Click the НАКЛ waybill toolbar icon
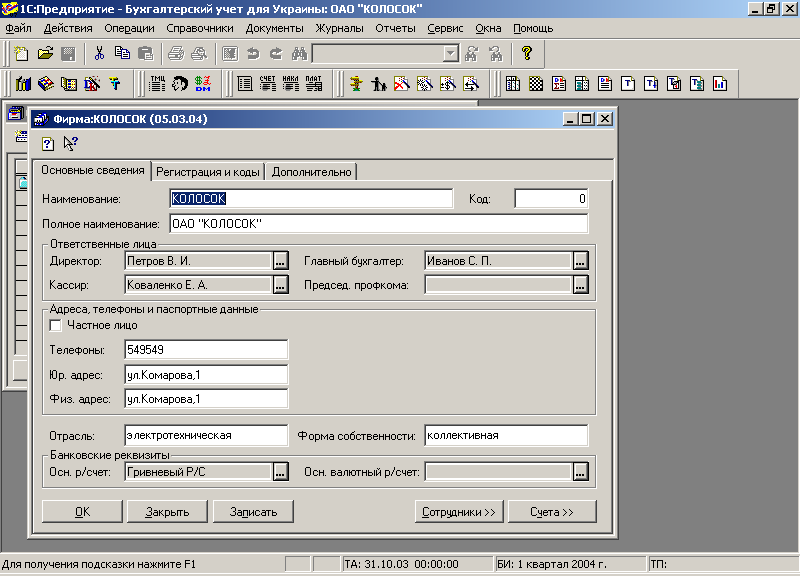The image size is (800, 576). 290,84
